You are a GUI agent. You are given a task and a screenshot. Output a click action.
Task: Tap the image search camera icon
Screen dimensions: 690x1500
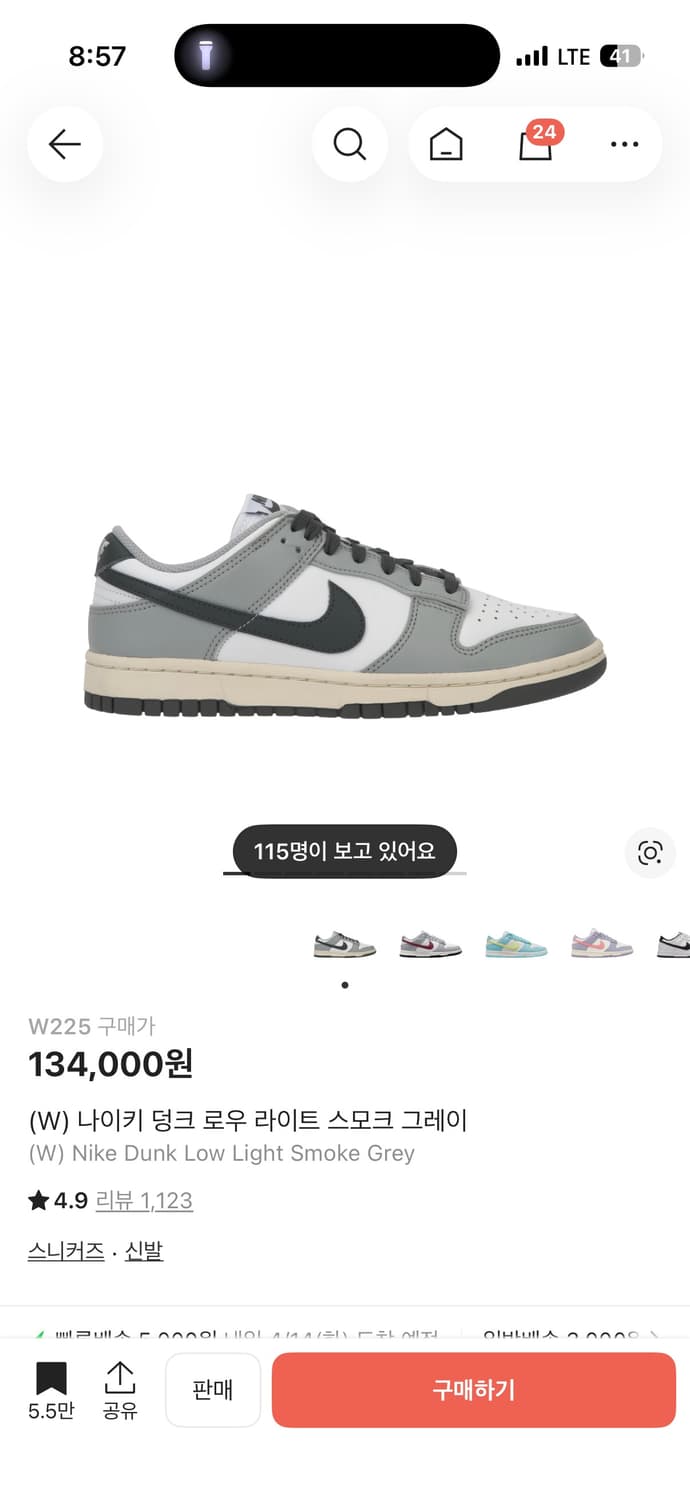point(650,853)
